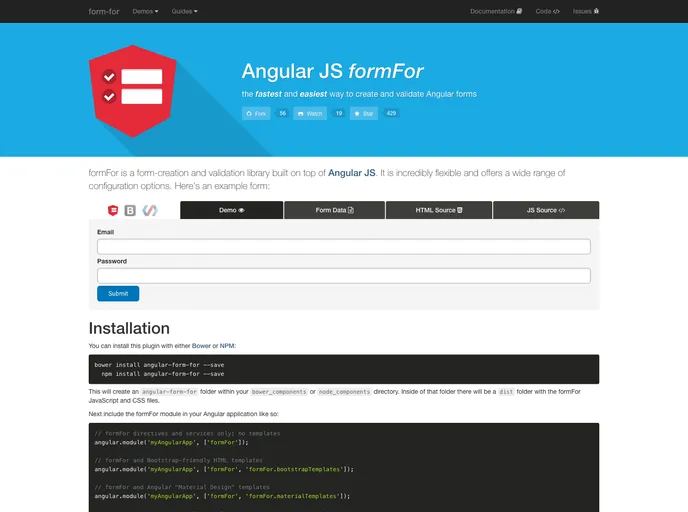This screenshot has width=688, height=512.
Task: Click the node_components inline code
Action: (x=344, y=391)
